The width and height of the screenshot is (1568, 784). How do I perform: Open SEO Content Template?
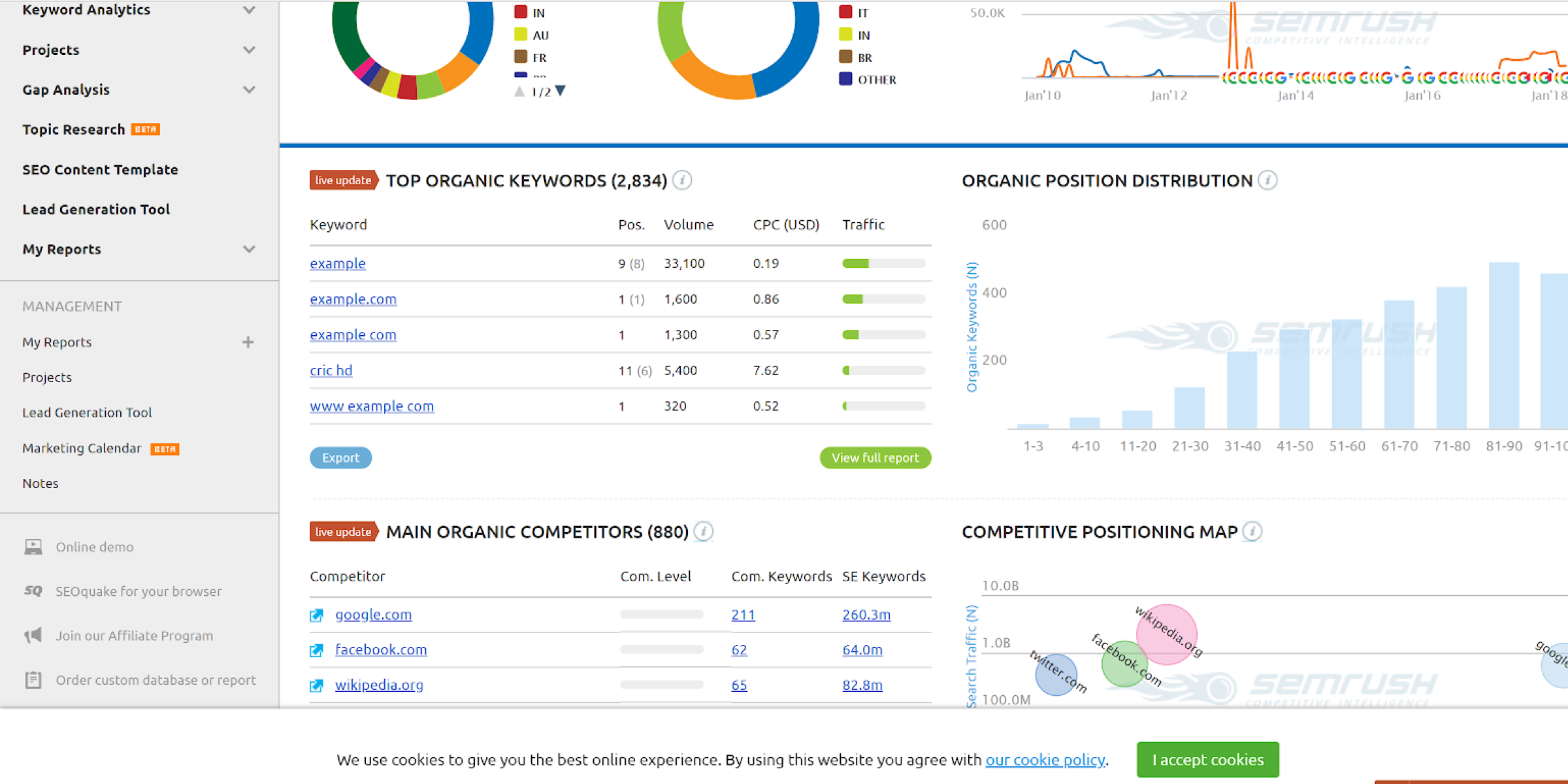100,169
